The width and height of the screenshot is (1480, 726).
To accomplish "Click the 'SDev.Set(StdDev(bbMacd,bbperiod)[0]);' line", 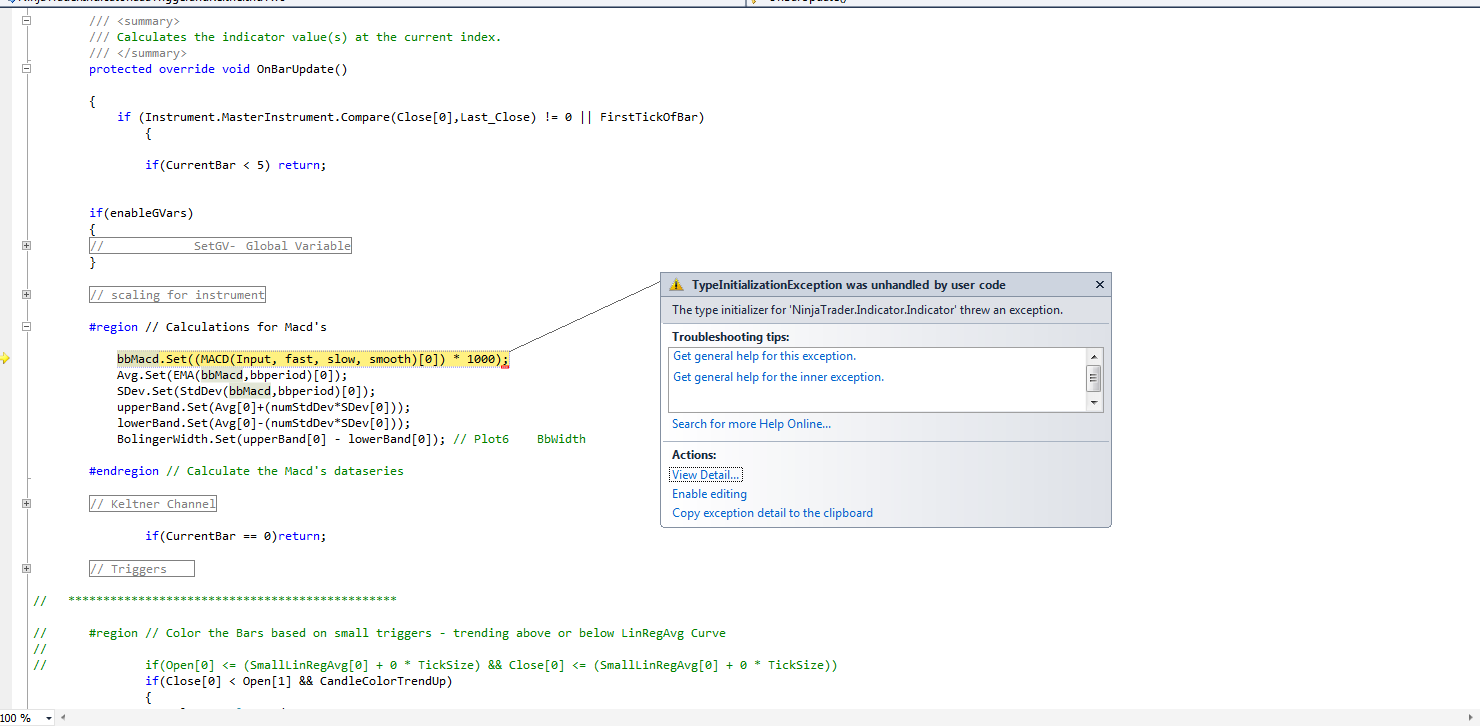I will pyautogui.click(x=246, y=391).
